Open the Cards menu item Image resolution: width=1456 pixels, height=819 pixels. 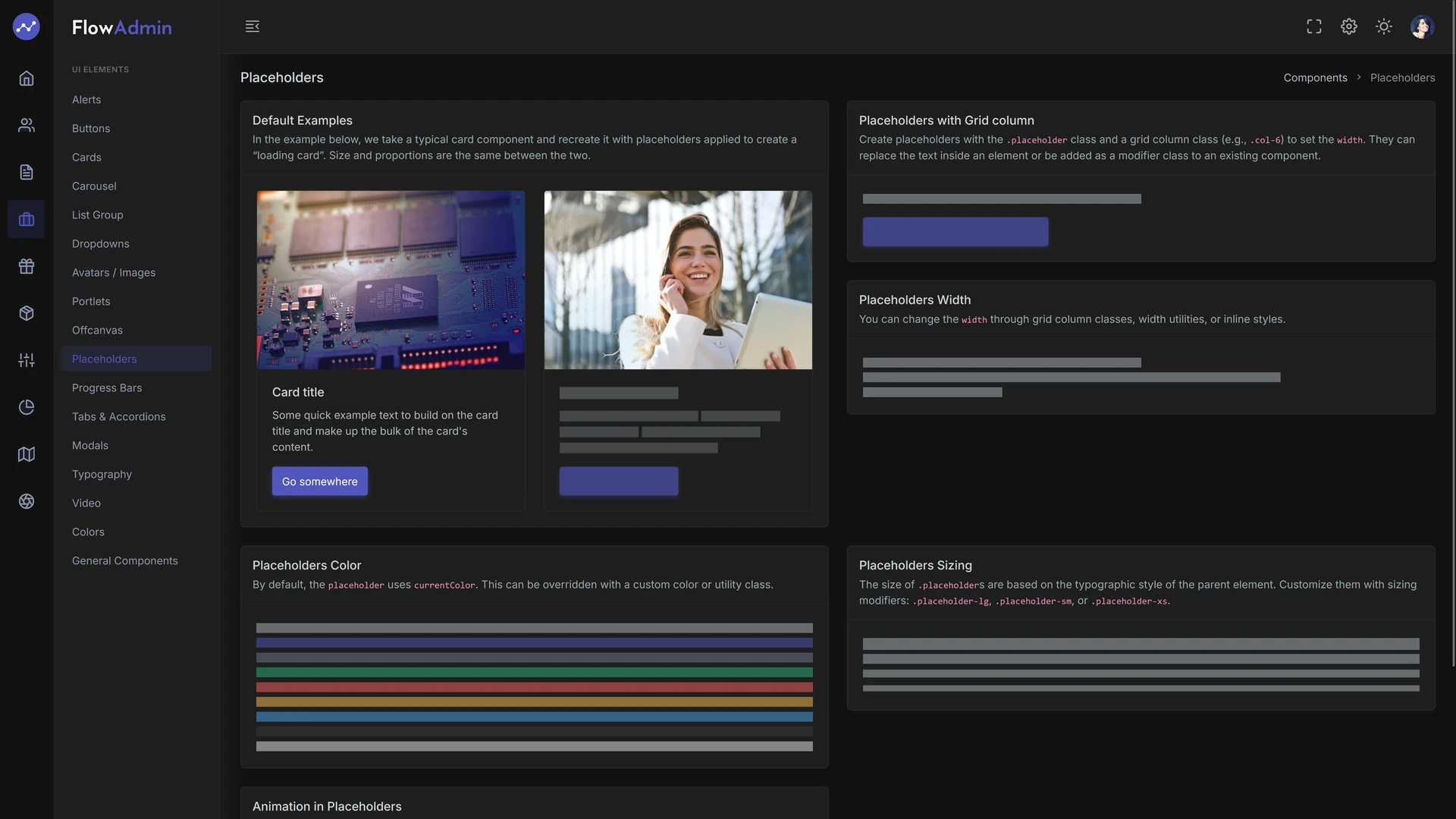pos(86,157)
